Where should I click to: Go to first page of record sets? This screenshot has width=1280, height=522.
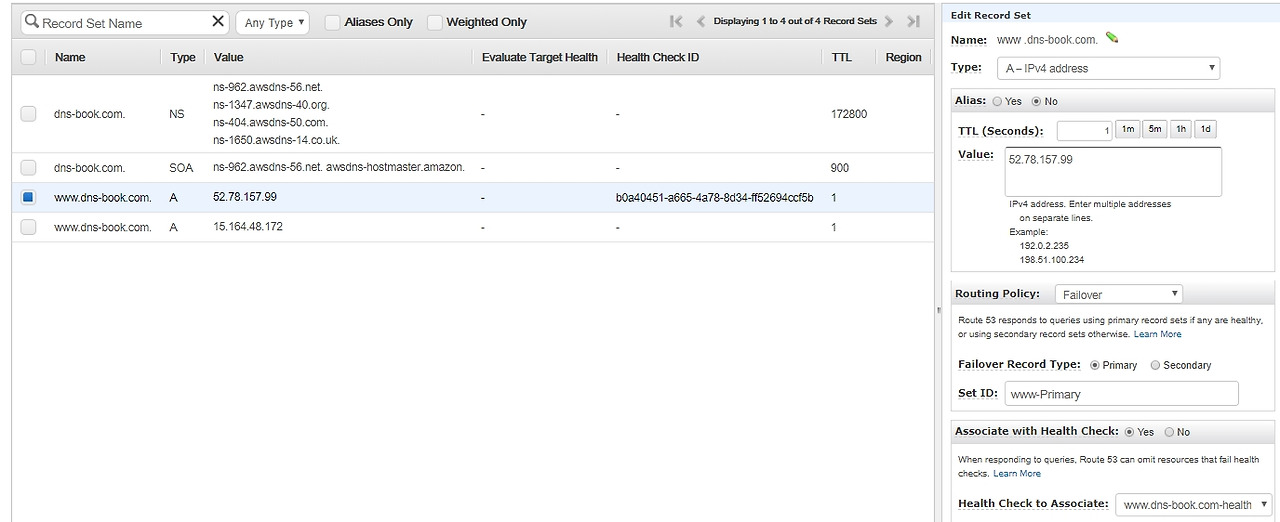coord(676,21)
